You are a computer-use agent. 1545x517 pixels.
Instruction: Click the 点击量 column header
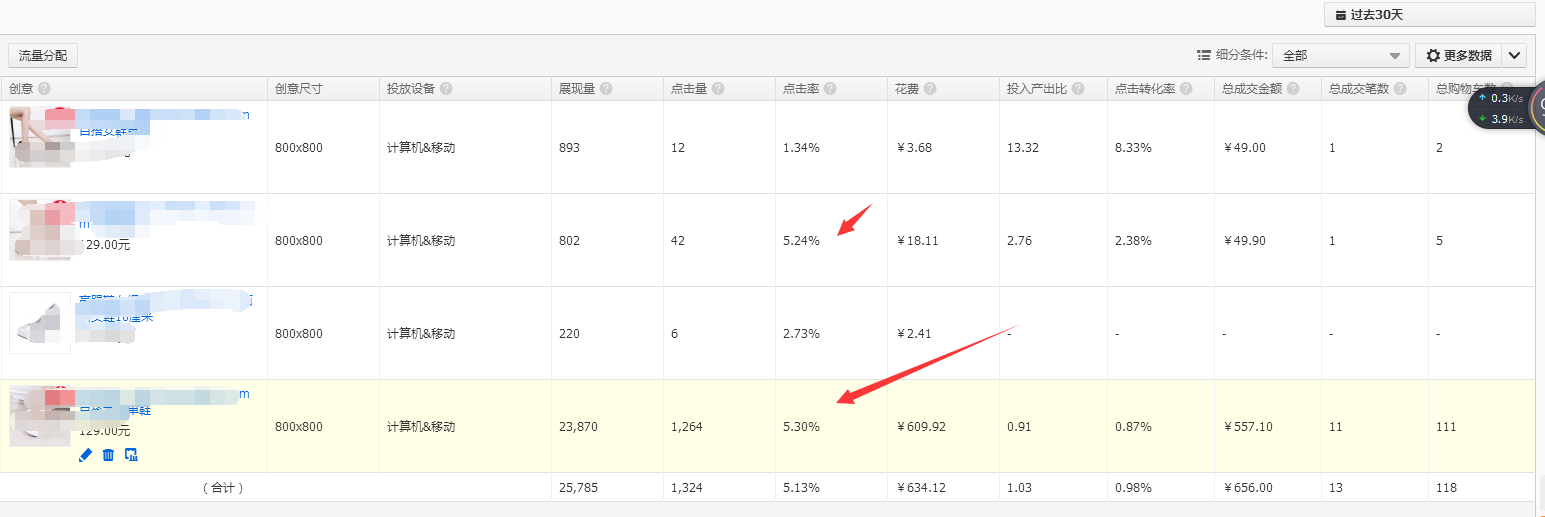[x=689, y=89]
